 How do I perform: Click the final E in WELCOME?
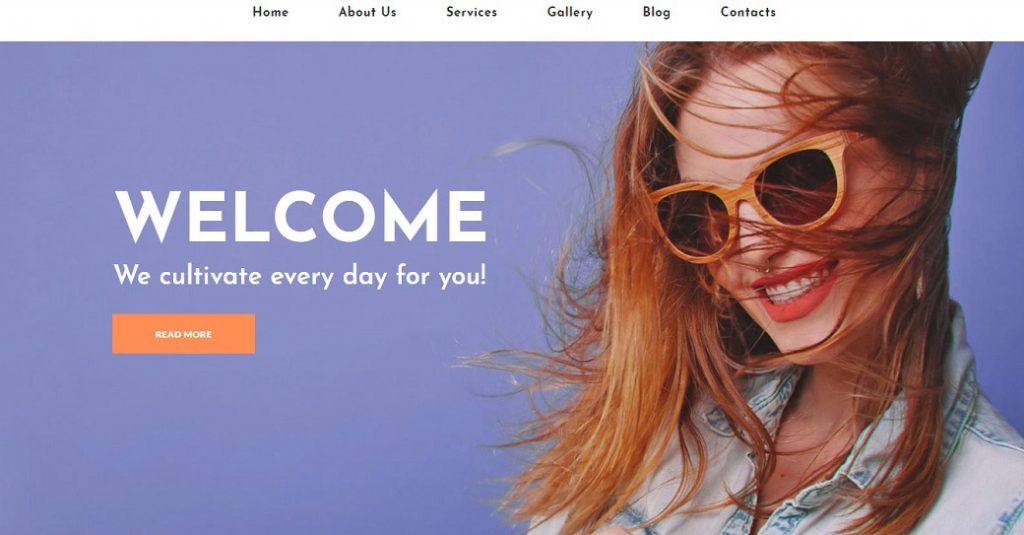[x=469, y=216]
